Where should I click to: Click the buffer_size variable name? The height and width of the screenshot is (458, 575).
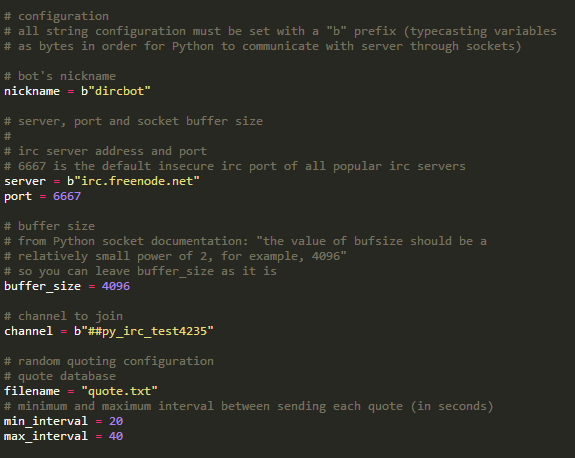(x=43, y=286)
